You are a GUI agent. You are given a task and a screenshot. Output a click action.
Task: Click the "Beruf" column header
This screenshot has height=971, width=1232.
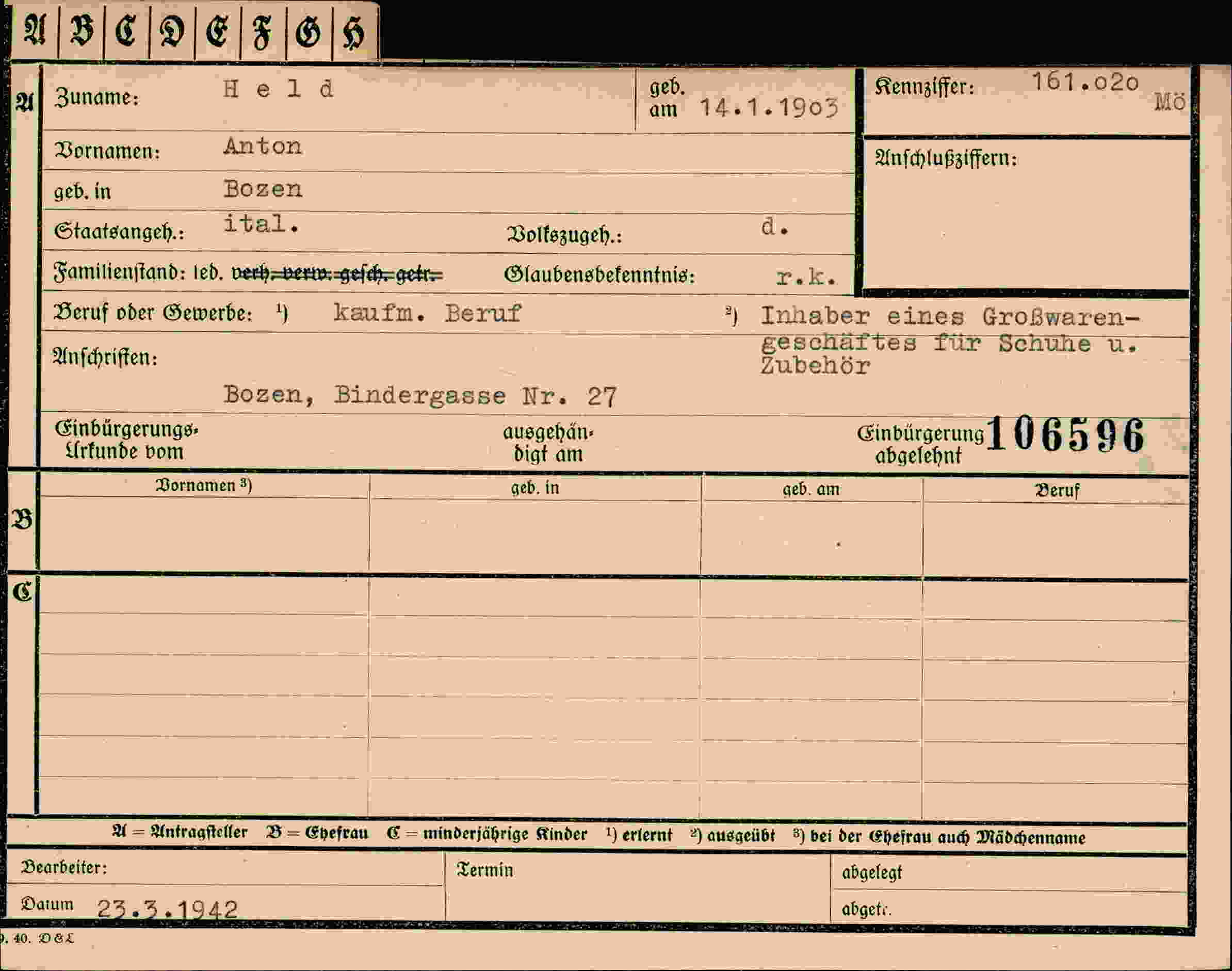click(1057, 491)
